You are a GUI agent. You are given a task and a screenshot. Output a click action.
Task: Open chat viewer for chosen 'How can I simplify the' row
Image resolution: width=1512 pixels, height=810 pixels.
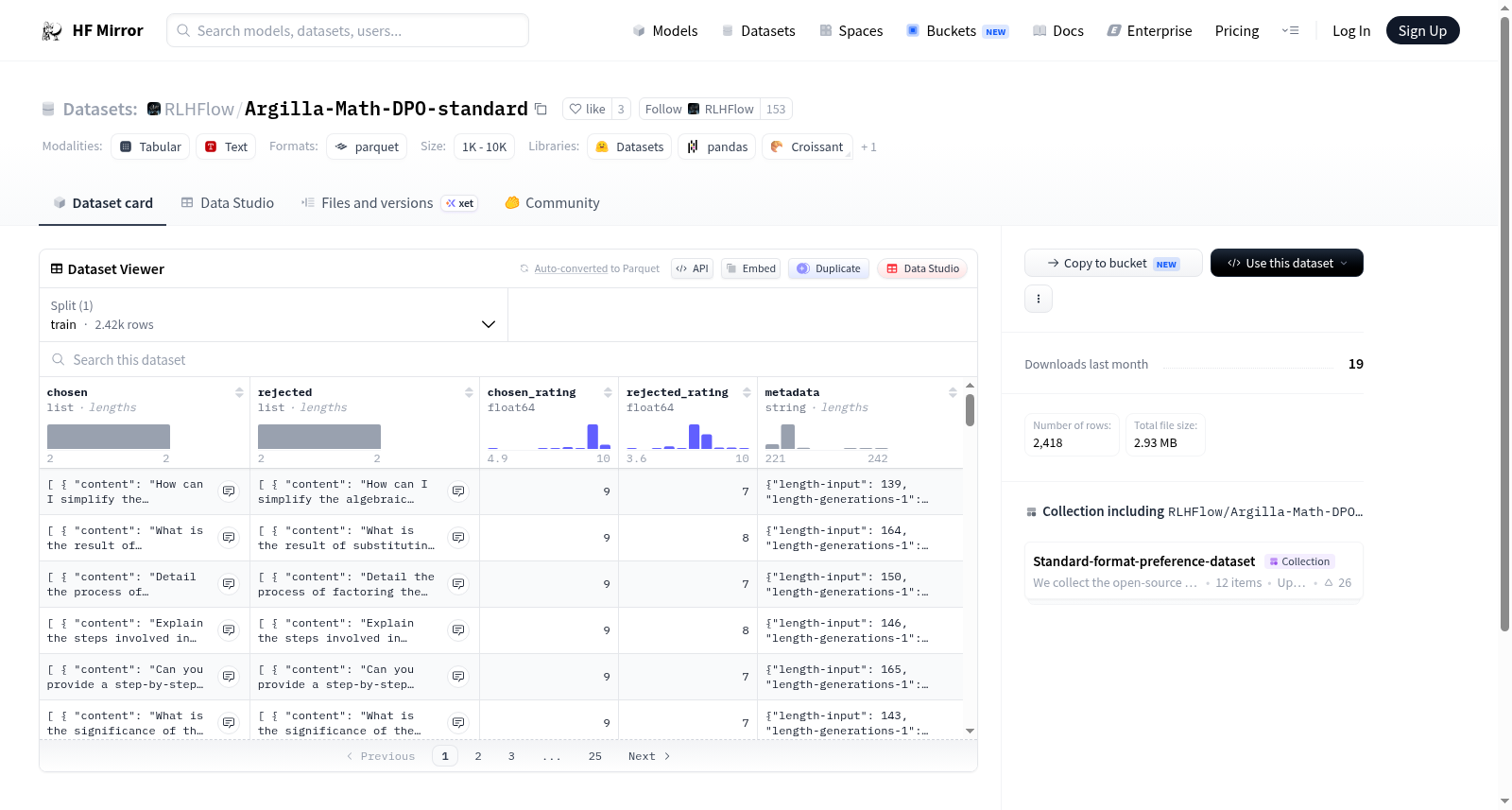pyautogui.click(x=229, y=491)
